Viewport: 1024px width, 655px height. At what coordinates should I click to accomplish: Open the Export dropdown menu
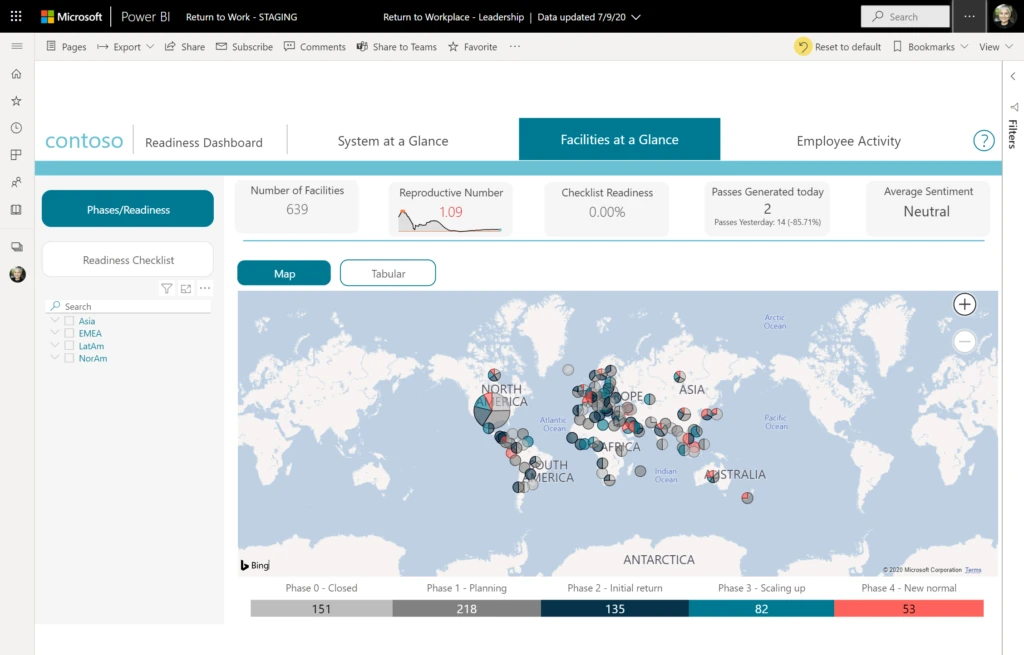coord(126,47)
